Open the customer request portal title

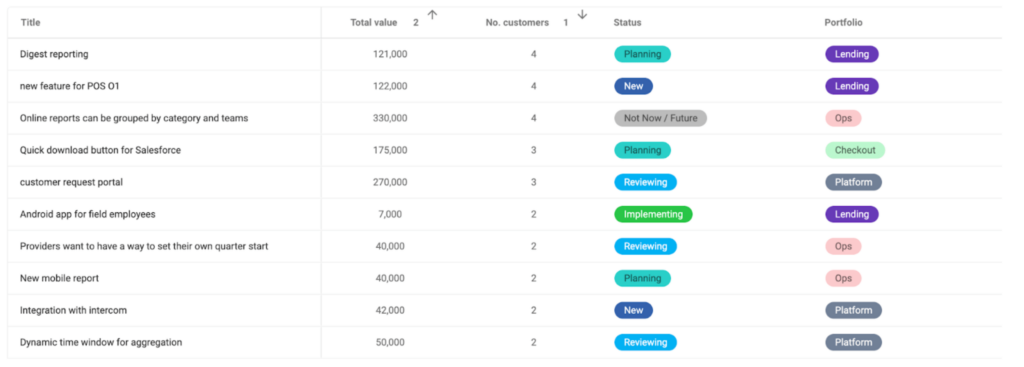[71, 182]
